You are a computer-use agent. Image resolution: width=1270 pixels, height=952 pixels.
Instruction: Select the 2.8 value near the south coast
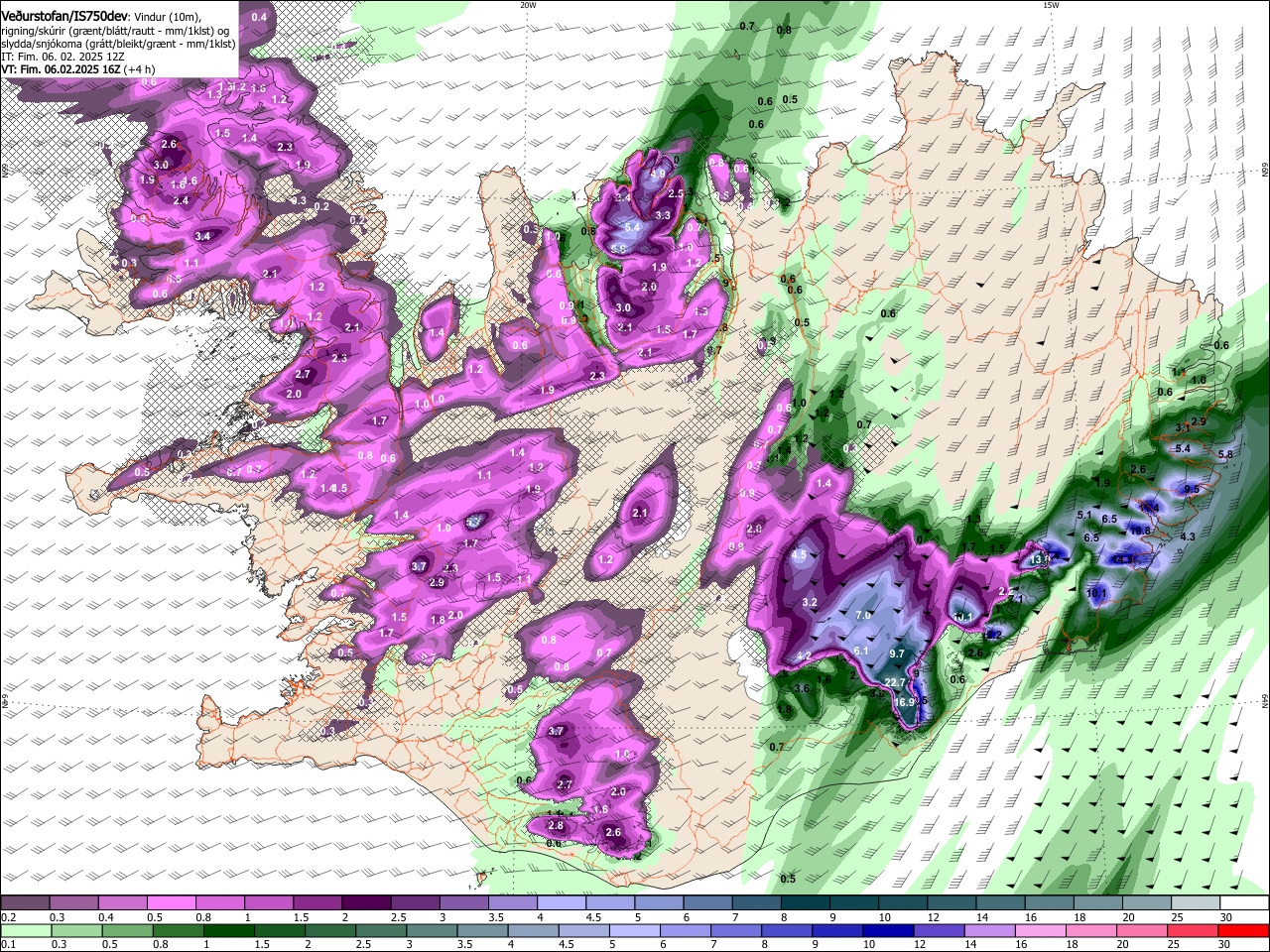[556, 825]
